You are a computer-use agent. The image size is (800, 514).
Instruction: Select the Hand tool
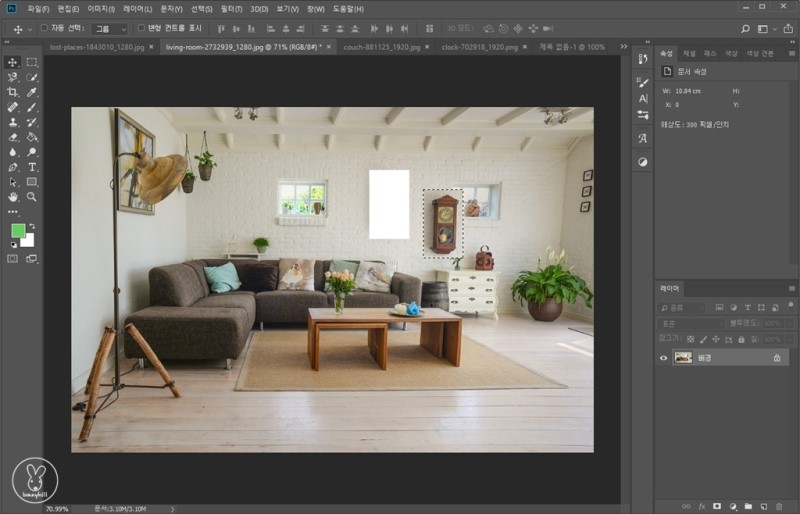pyautogui.click(x=13, y=197)
